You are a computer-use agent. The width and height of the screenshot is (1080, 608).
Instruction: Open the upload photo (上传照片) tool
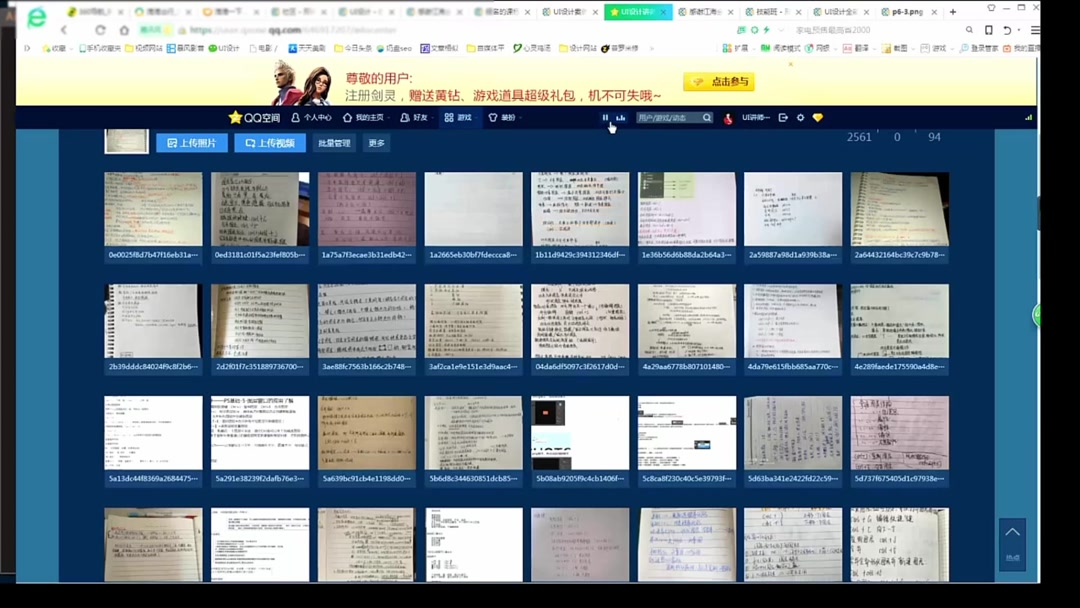pos(191,142)
